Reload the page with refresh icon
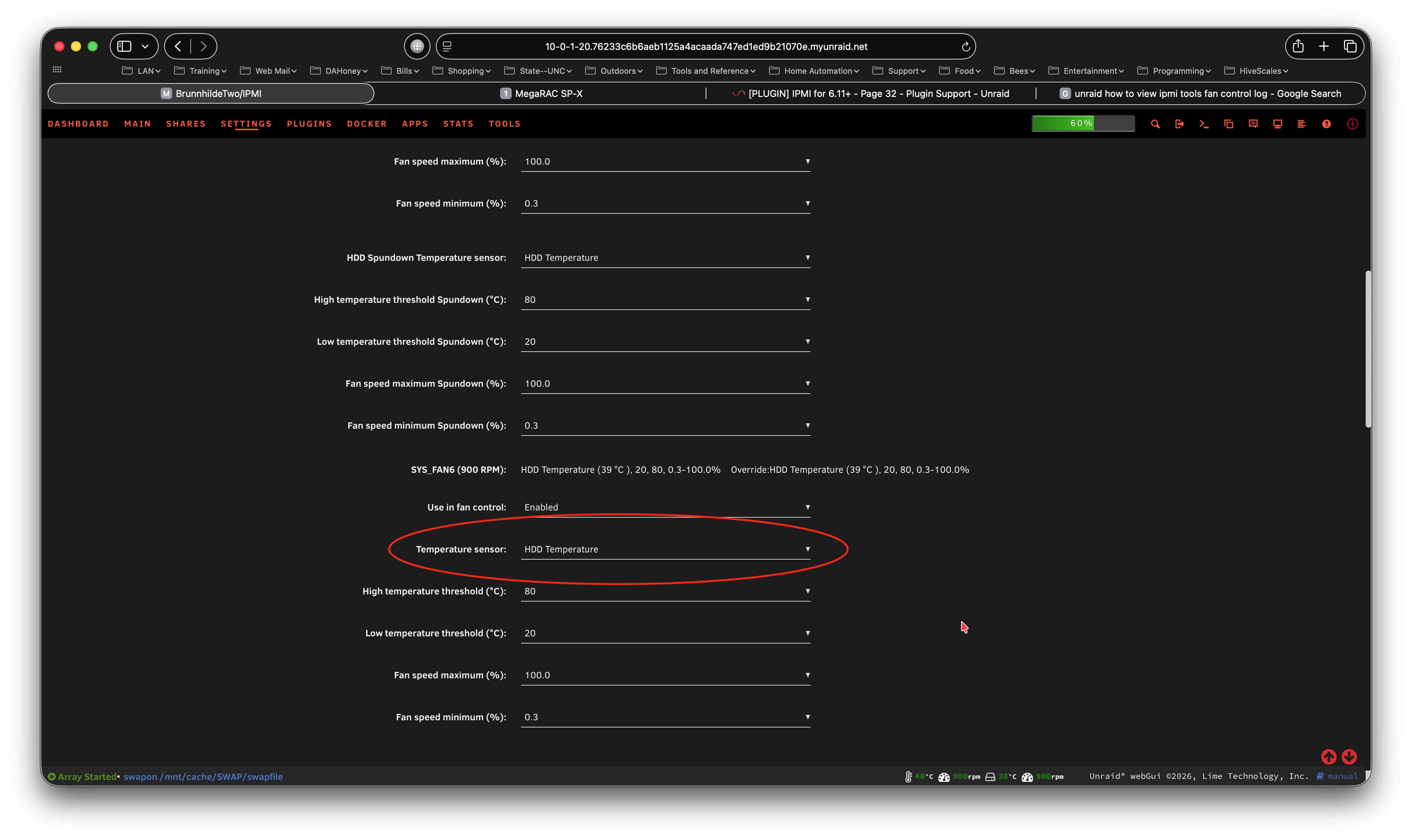Image resolution: width=1412 pixels, height=840 pixels. (x=966, y=46)
